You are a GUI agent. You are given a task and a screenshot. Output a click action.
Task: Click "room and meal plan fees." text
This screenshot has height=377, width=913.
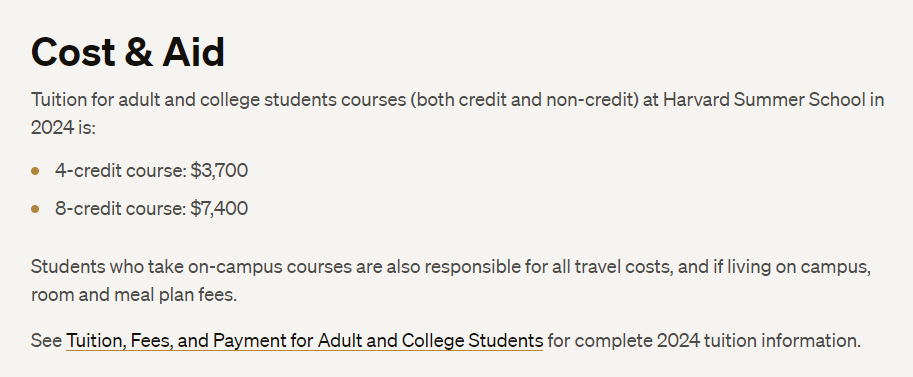[134, 295]
